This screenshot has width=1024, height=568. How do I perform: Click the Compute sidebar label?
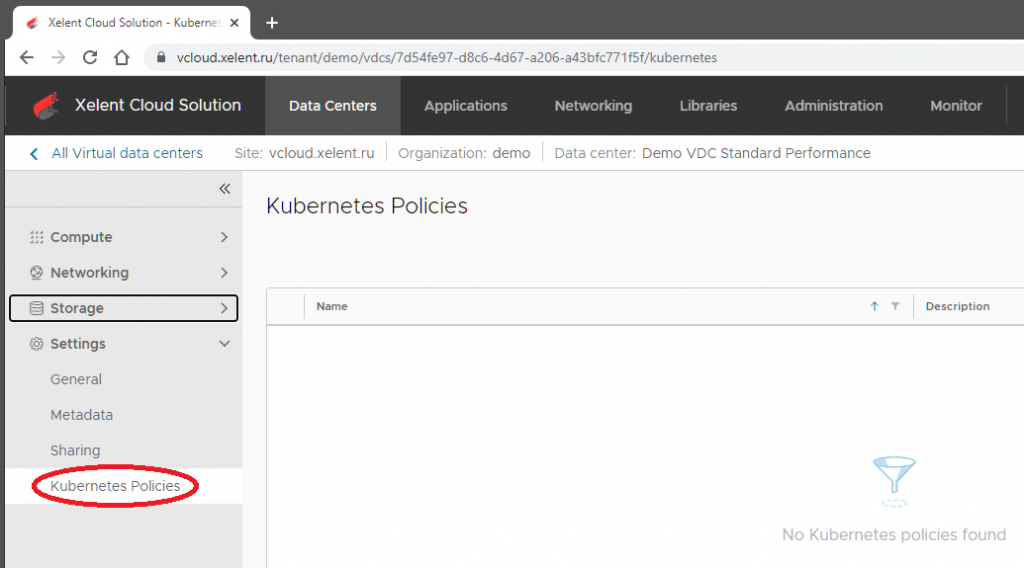[81, 237]
